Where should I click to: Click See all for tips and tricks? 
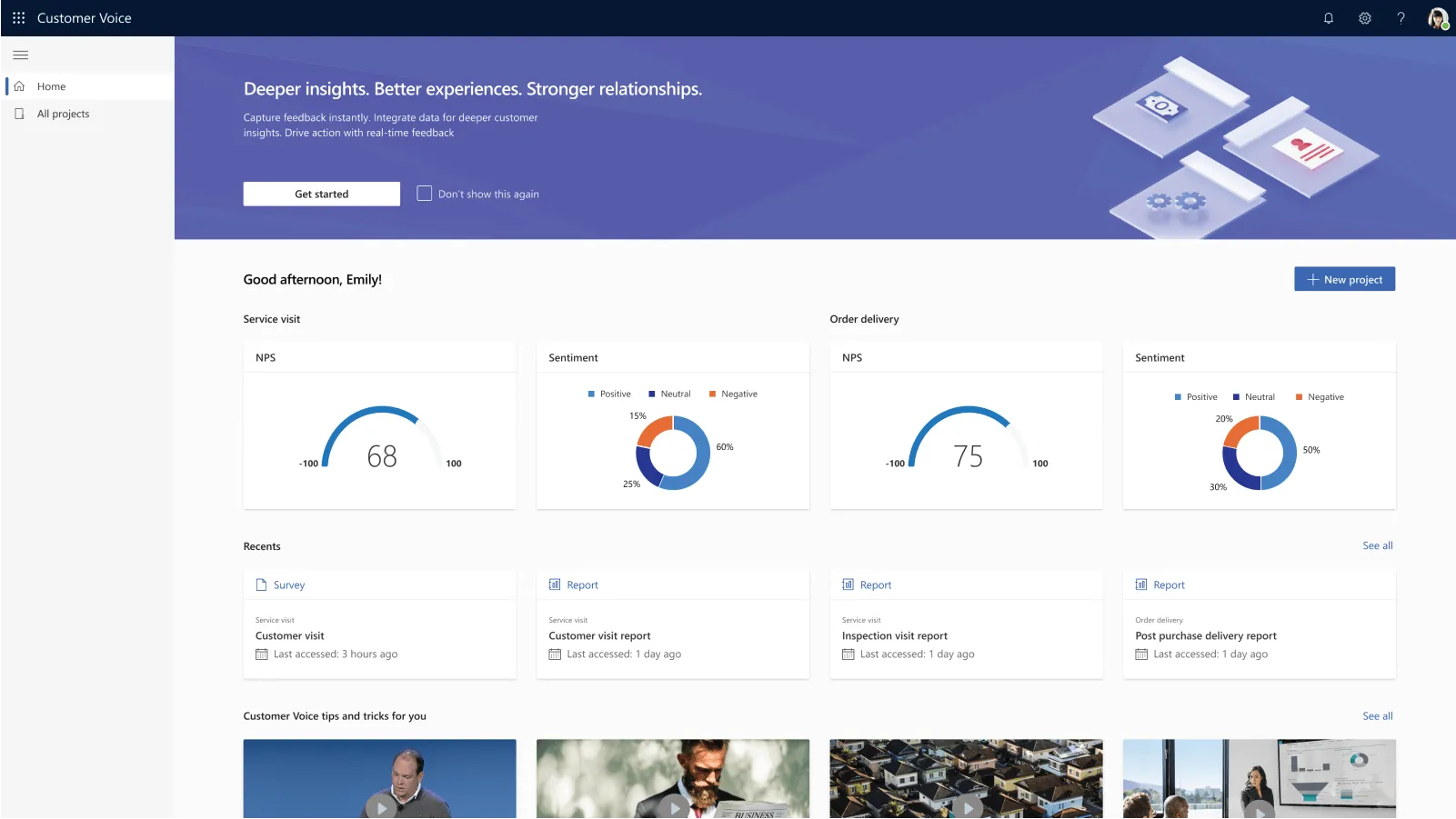[x=1378, y=716]
